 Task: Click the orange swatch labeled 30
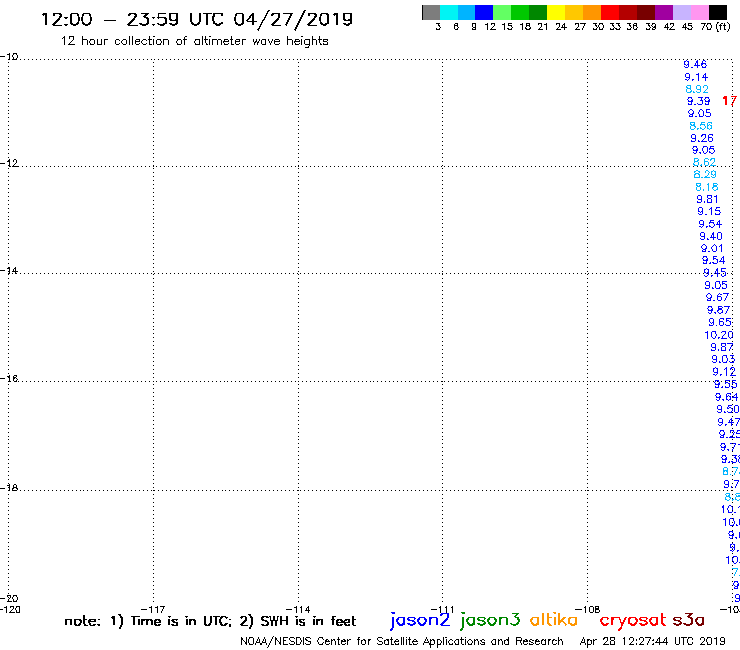(592, 12)
